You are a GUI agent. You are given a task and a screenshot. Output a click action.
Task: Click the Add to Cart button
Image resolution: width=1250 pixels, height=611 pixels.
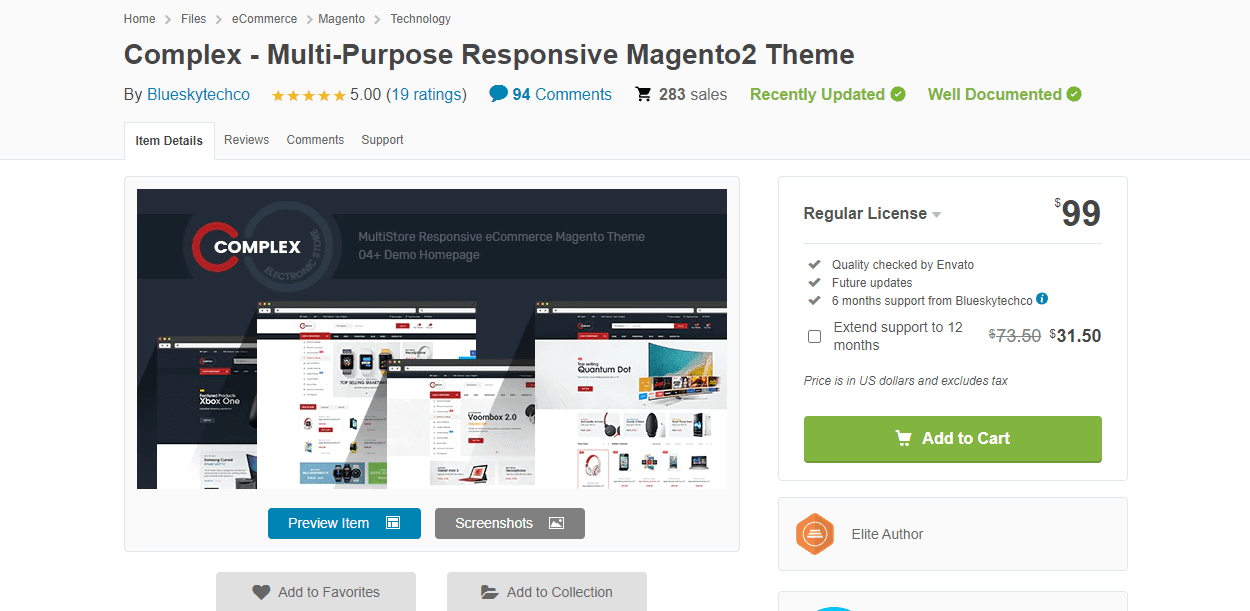[953, 439]
